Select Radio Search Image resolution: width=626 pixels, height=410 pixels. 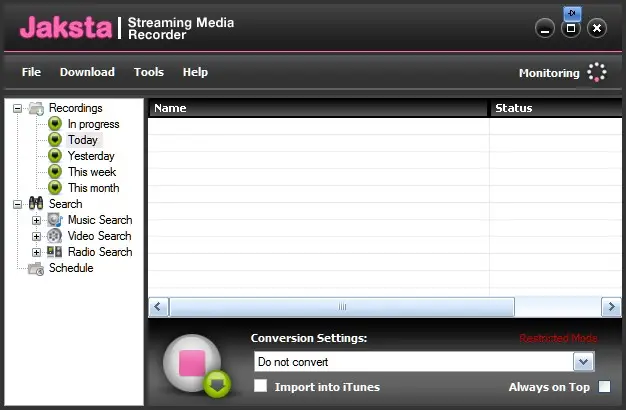(100, 252)
